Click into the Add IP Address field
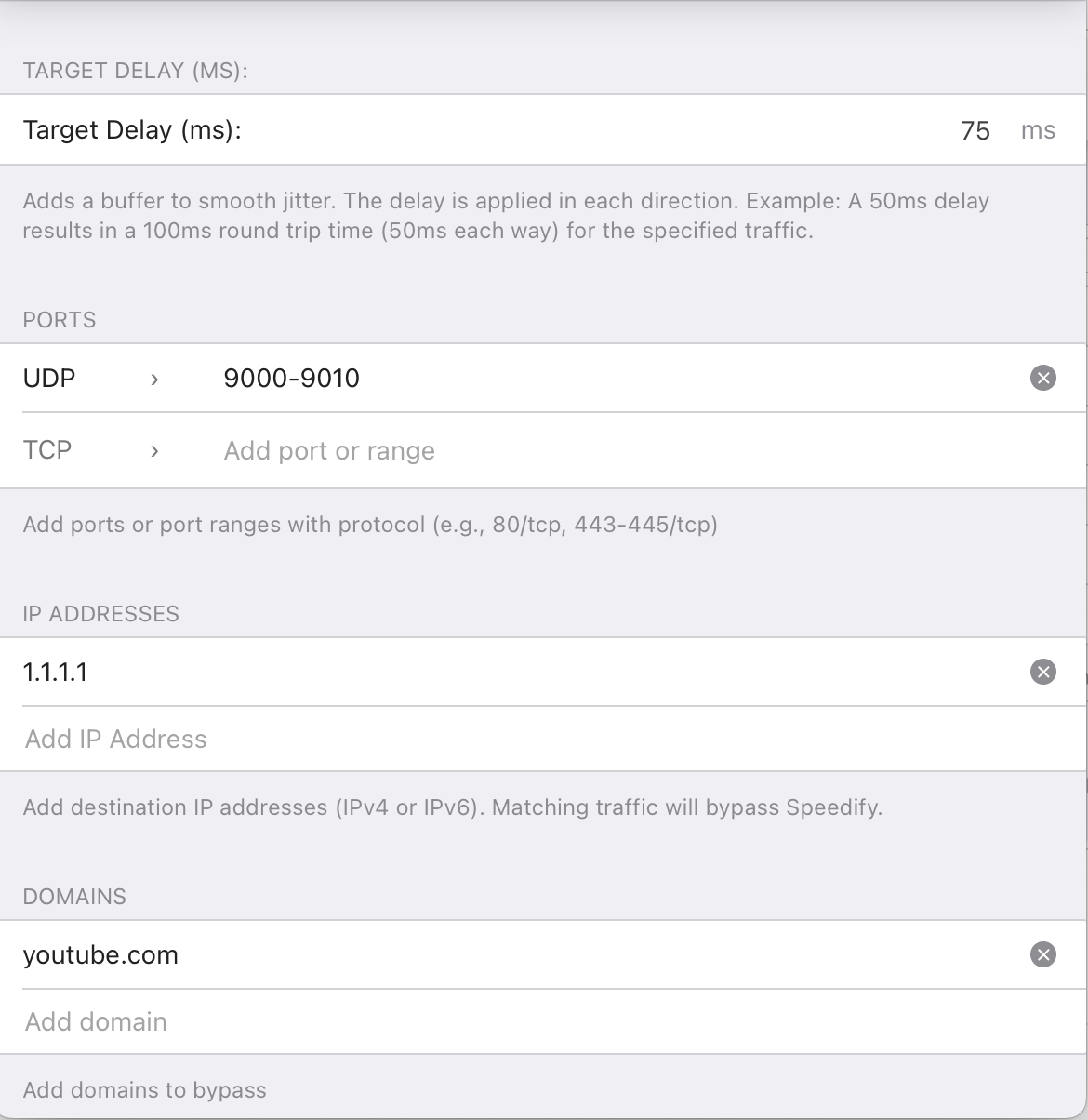Viewport: 1088px width, 1120px height. click(116, 740)
